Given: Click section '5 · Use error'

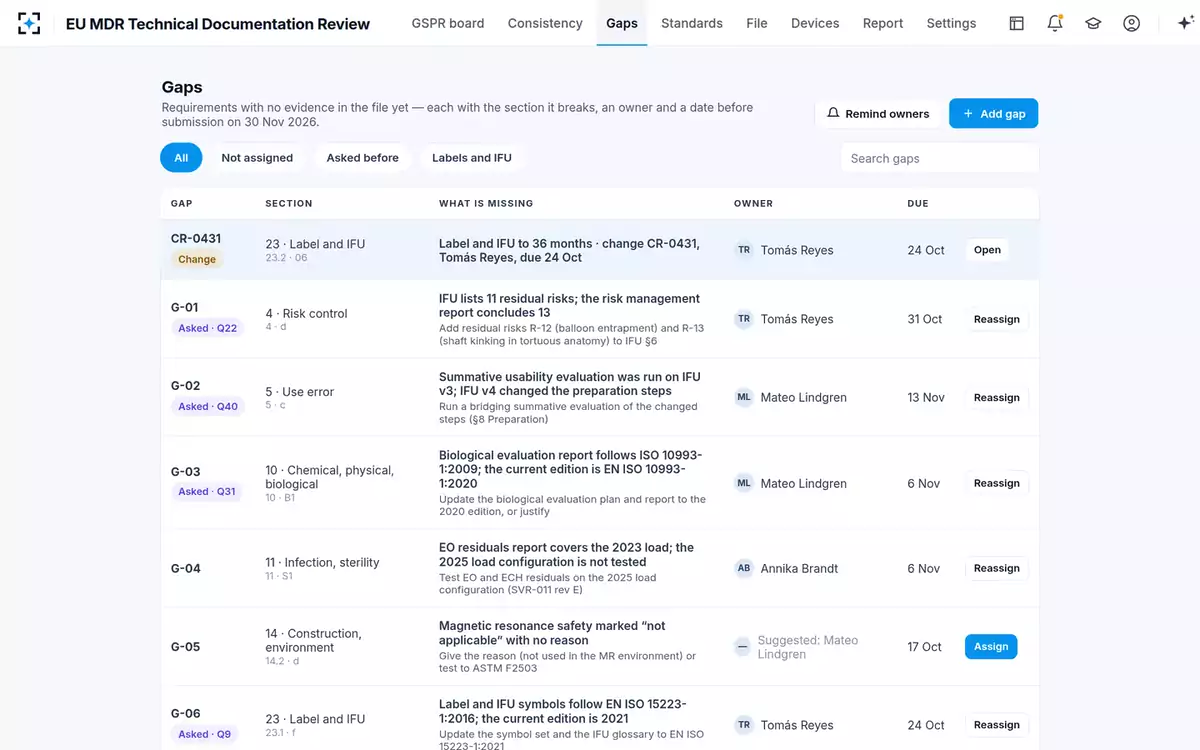Looking at the screenshot, I should (300, 392).
